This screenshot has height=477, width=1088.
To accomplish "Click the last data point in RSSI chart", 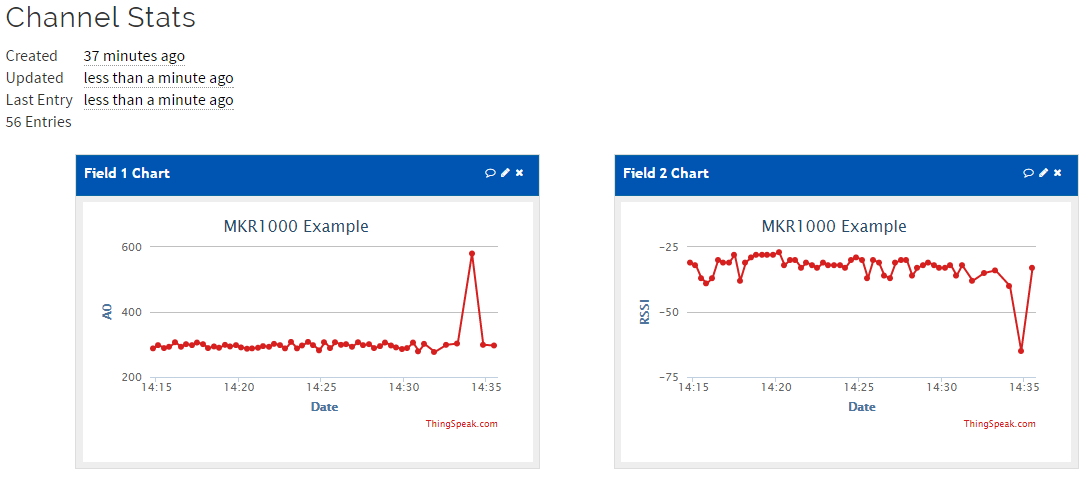I will [x=1032, y=268].
